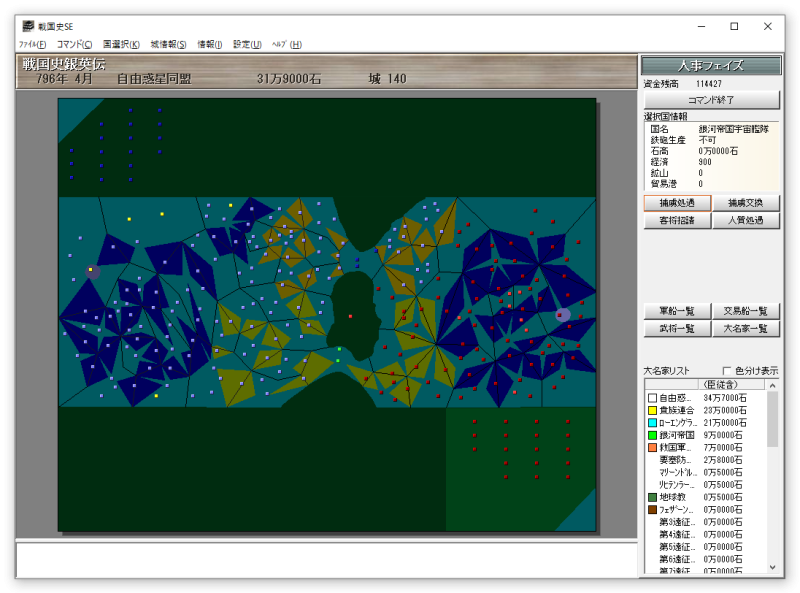Screen dimensions: 800x593
Task: Minimize the 戦国史SE window
Action: pyautogui.click(x=702, y=26)
